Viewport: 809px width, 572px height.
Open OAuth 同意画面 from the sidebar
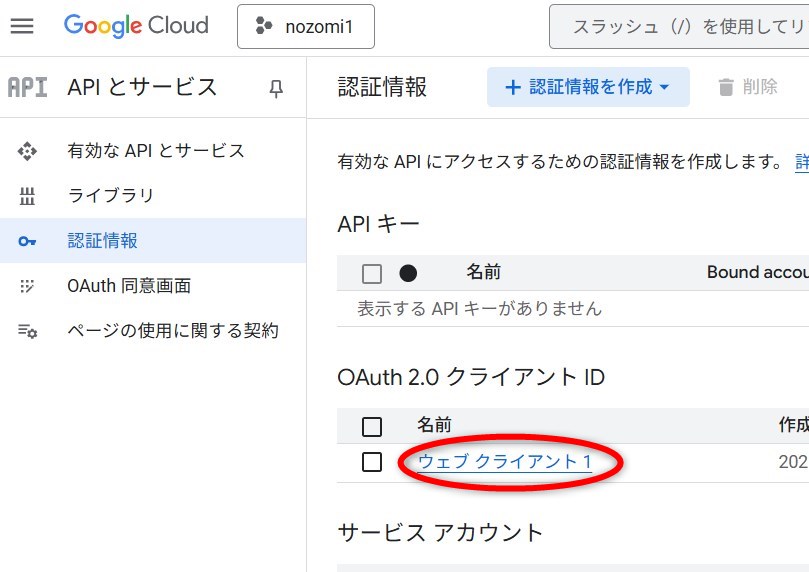pyautogui.click(x=129, y=286)
